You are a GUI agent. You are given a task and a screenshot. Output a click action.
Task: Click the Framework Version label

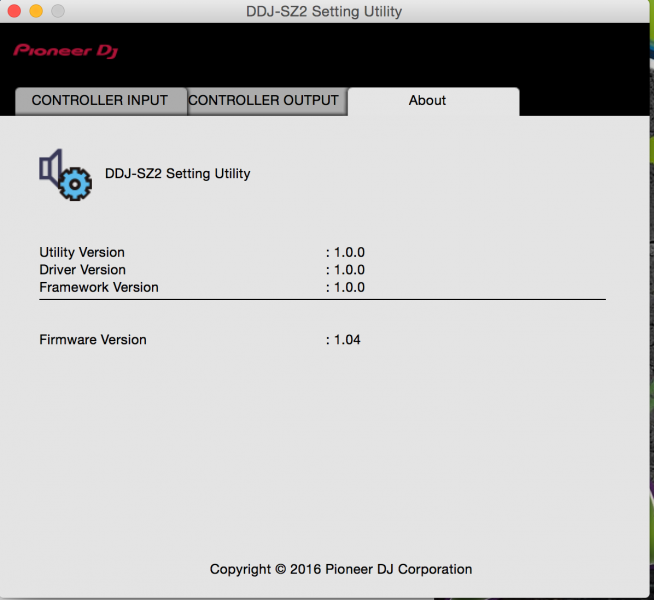click(x=99, y=287)
